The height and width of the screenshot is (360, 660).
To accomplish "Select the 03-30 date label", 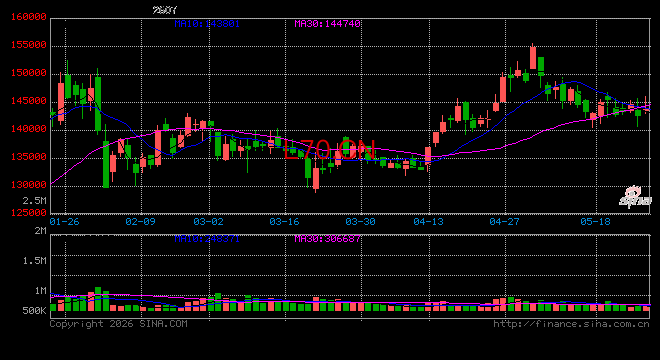I will pyautogui.click(x=360, y=221).
